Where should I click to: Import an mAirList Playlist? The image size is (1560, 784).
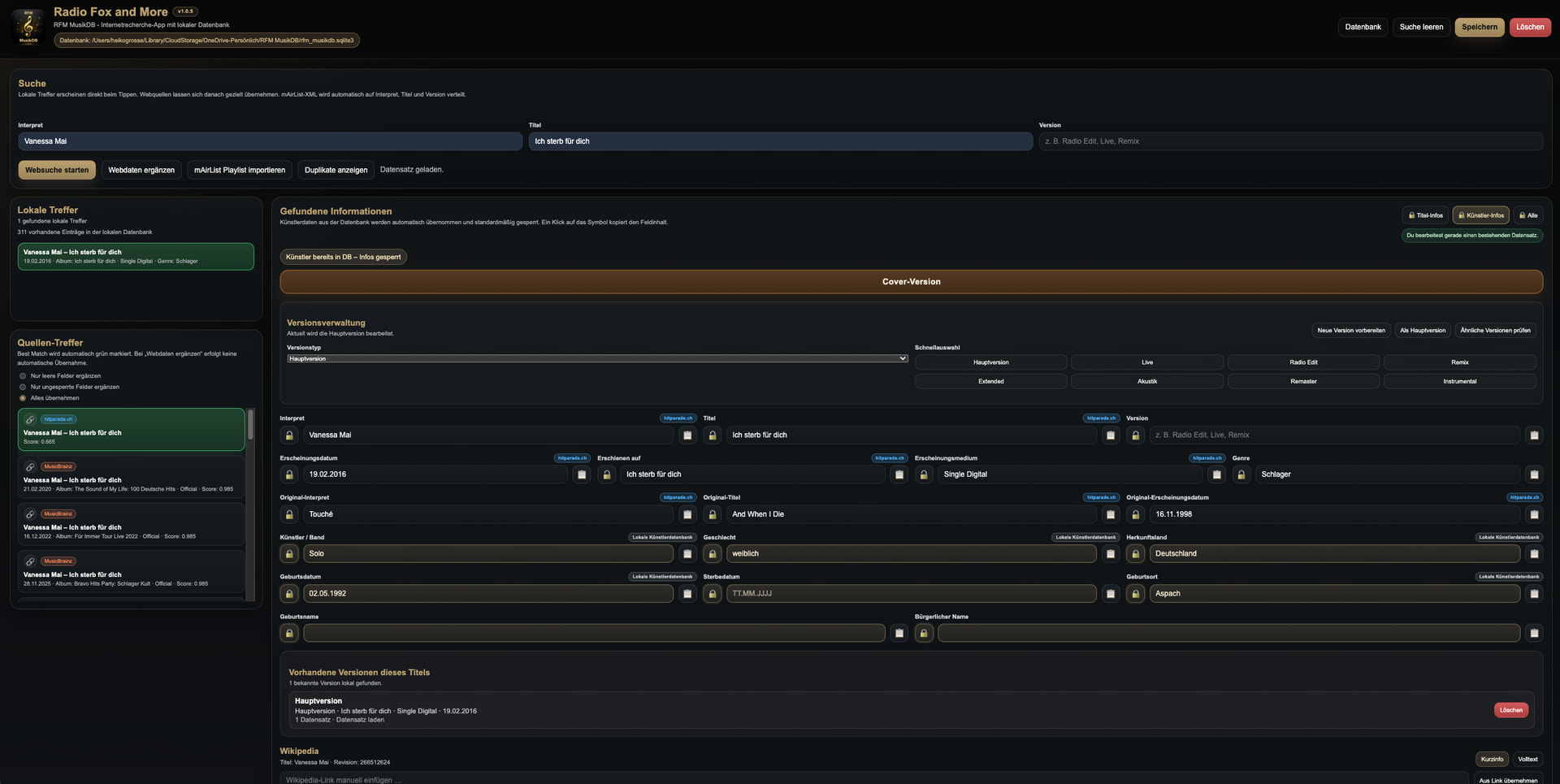(240, 170)
